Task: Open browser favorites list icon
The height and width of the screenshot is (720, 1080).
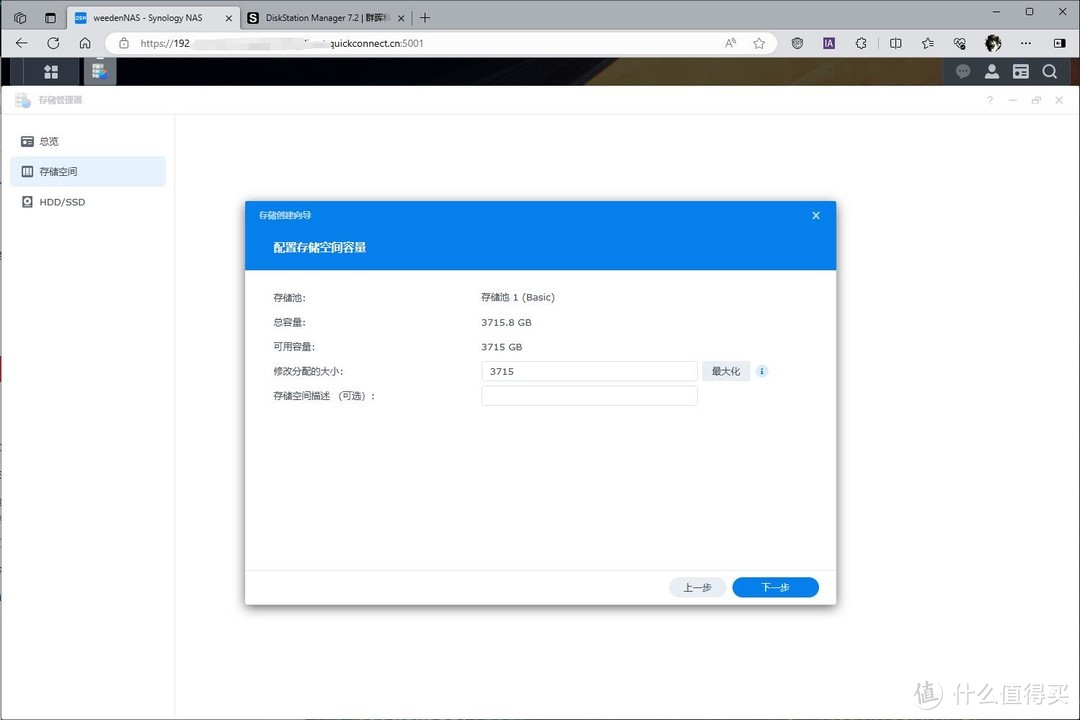Action: point(928,43)
